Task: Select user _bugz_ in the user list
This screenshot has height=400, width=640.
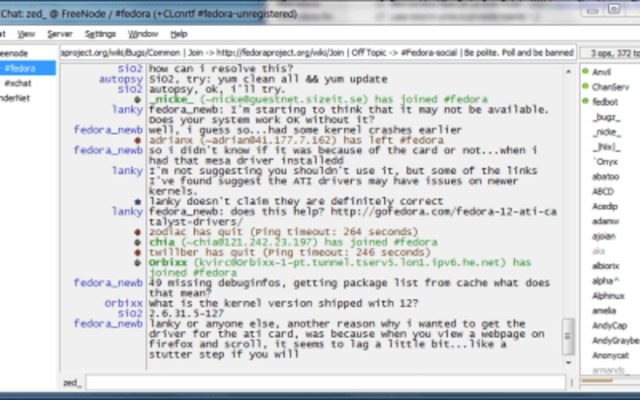Action: coord(606,118)
